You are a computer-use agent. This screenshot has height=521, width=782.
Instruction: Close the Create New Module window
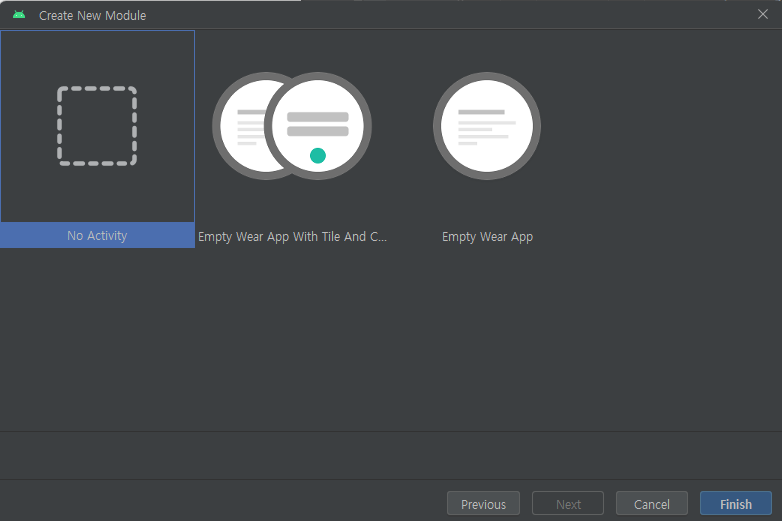tap(763, 14)
